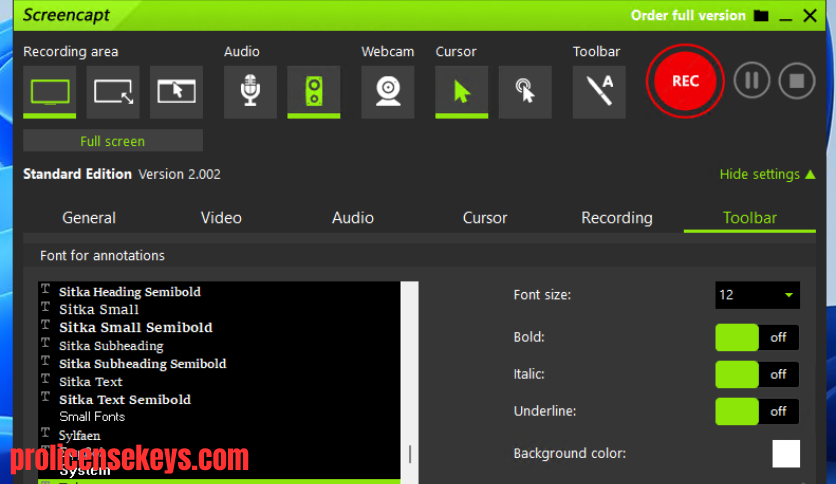Toggle cursor click effect icon

coord(525,92)
